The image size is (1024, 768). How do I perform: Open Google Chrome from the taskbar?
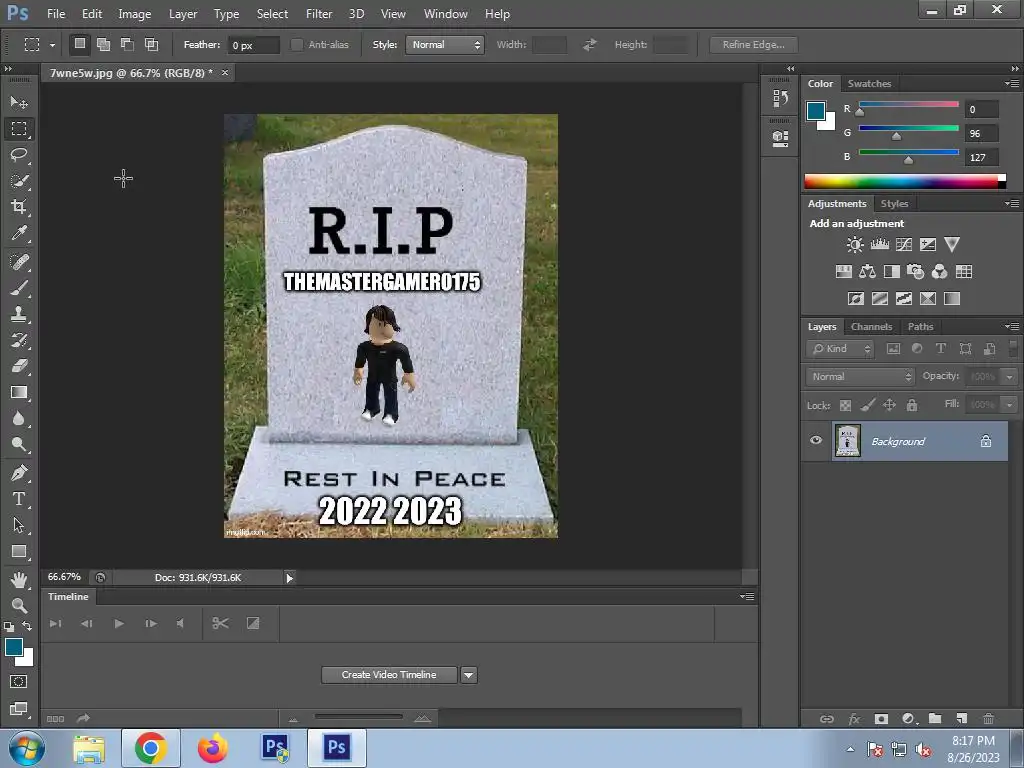click(151, 748)
